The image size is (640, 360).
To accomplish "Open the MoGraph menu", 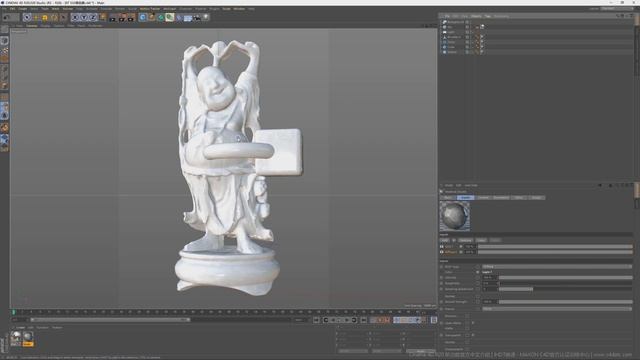I will [170, 9].
